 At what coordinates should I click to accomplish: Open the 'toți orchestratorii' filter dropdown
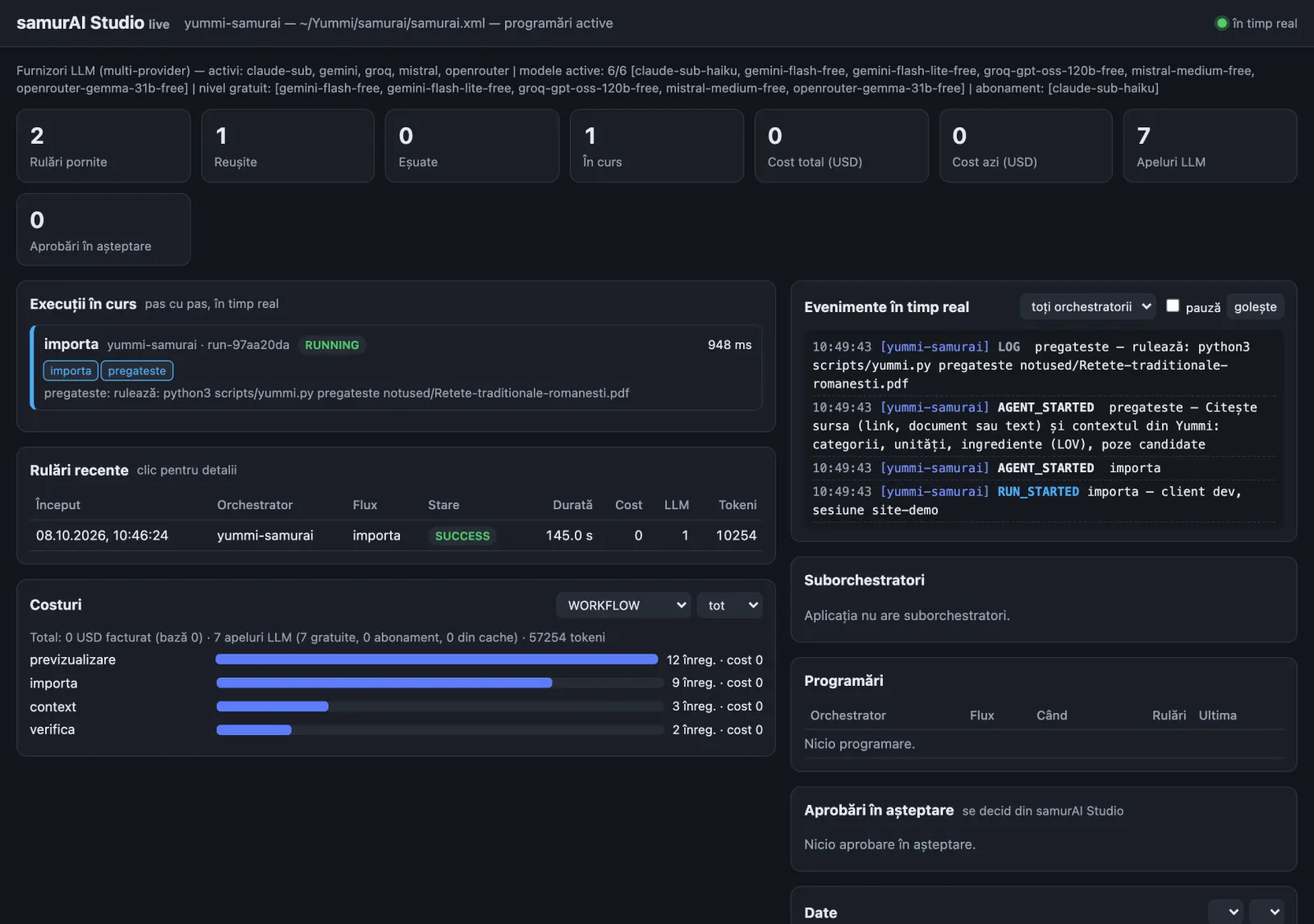(1088, 306)
